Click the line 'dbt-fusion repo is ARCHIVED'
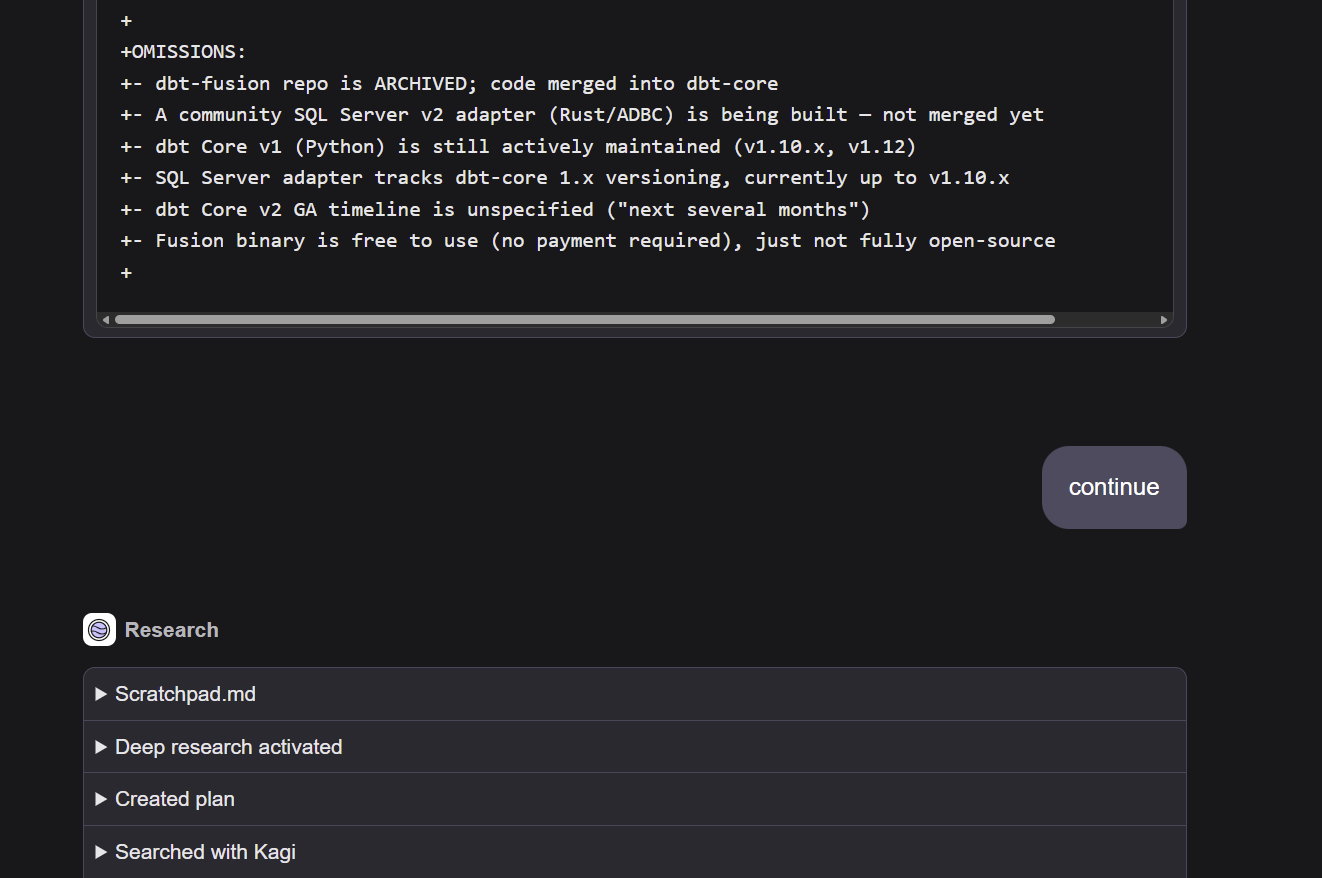 tap(449, 83)
